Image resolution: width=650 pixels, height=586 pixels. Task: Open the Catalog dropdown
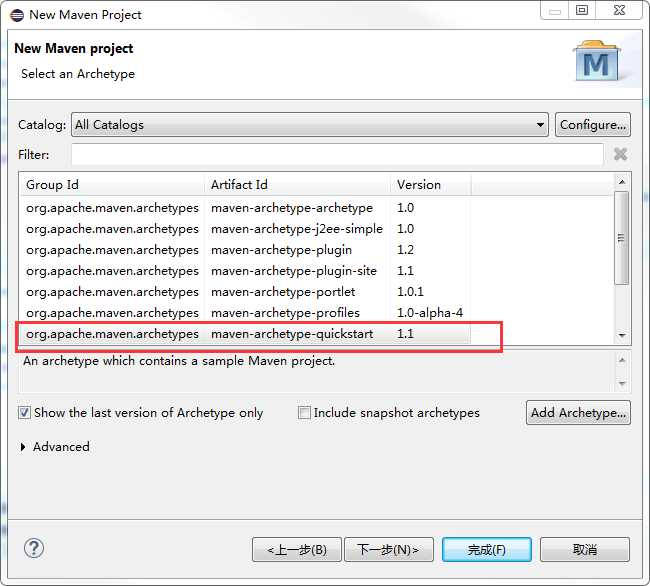tap(310, 125)
